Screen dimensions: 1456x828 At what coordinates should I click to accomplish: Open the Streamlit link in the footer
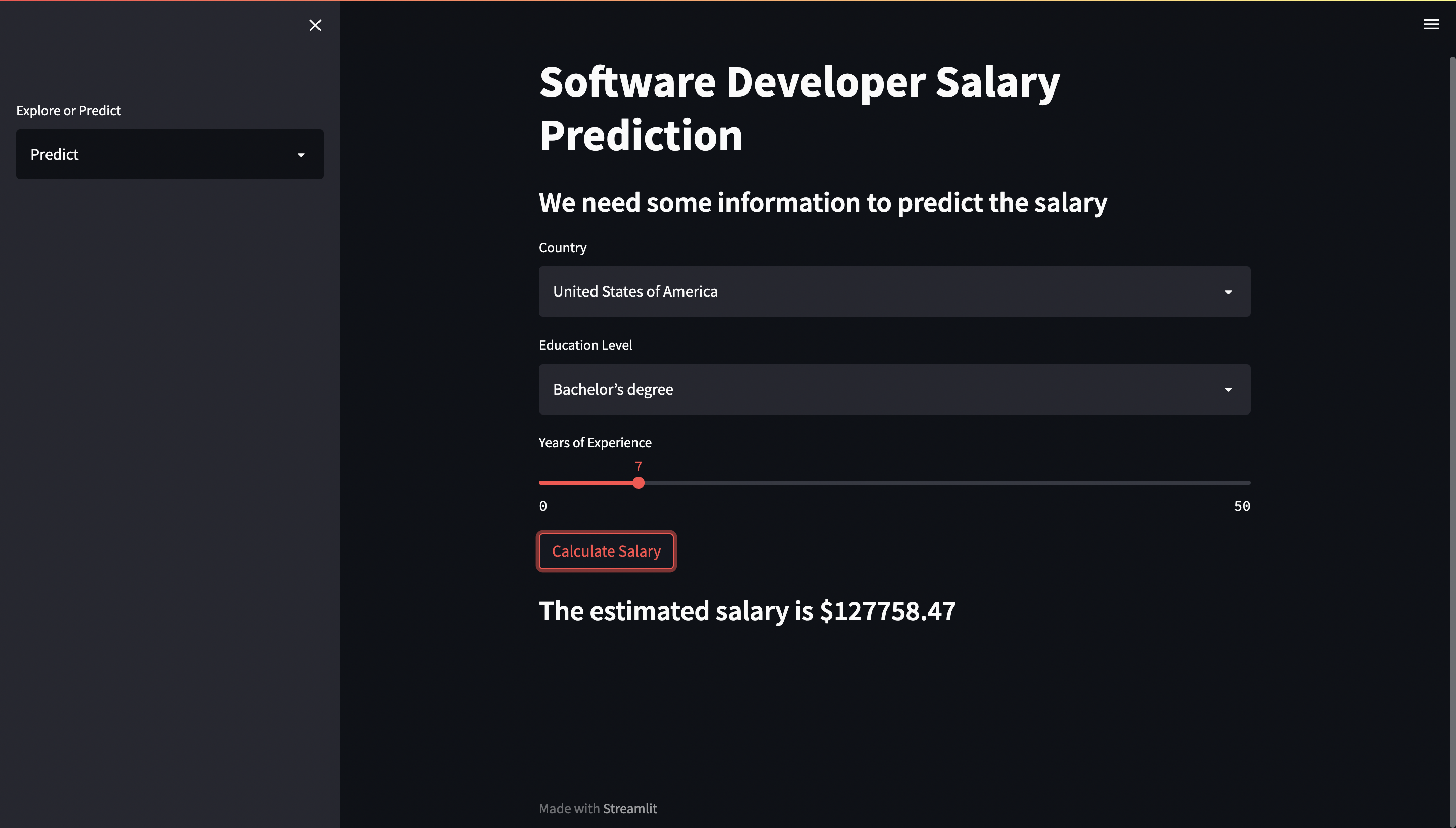tap(630, 808)
